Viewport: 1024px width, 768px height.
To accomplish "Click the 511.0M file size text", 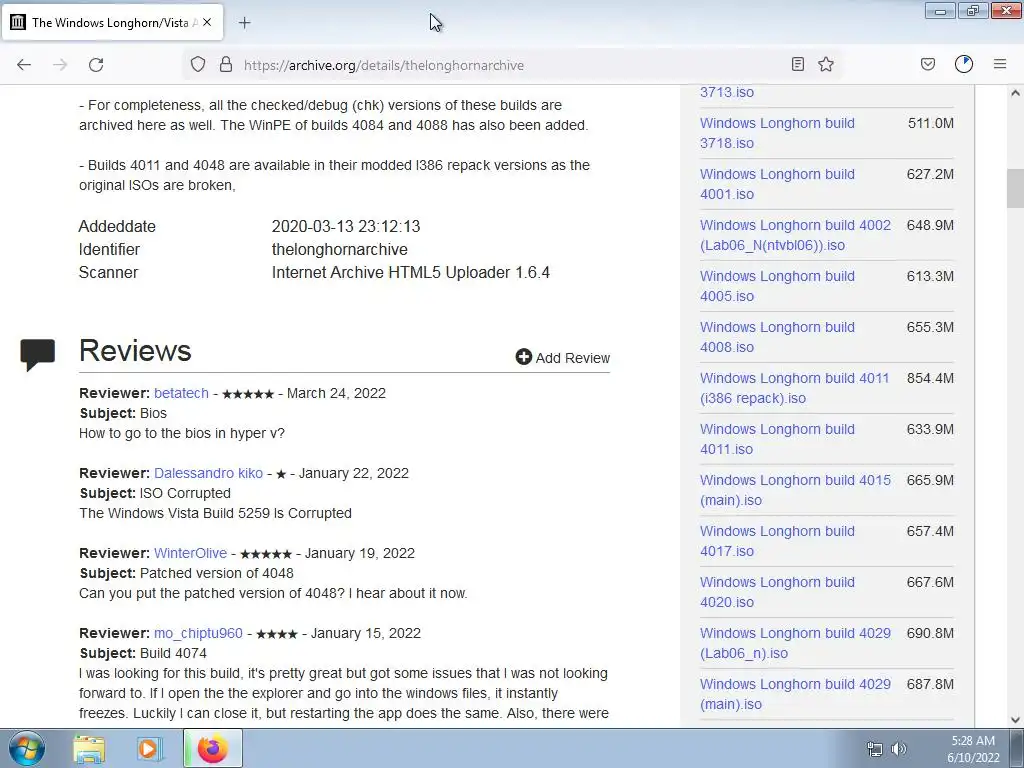I will (x=931, y=123).
